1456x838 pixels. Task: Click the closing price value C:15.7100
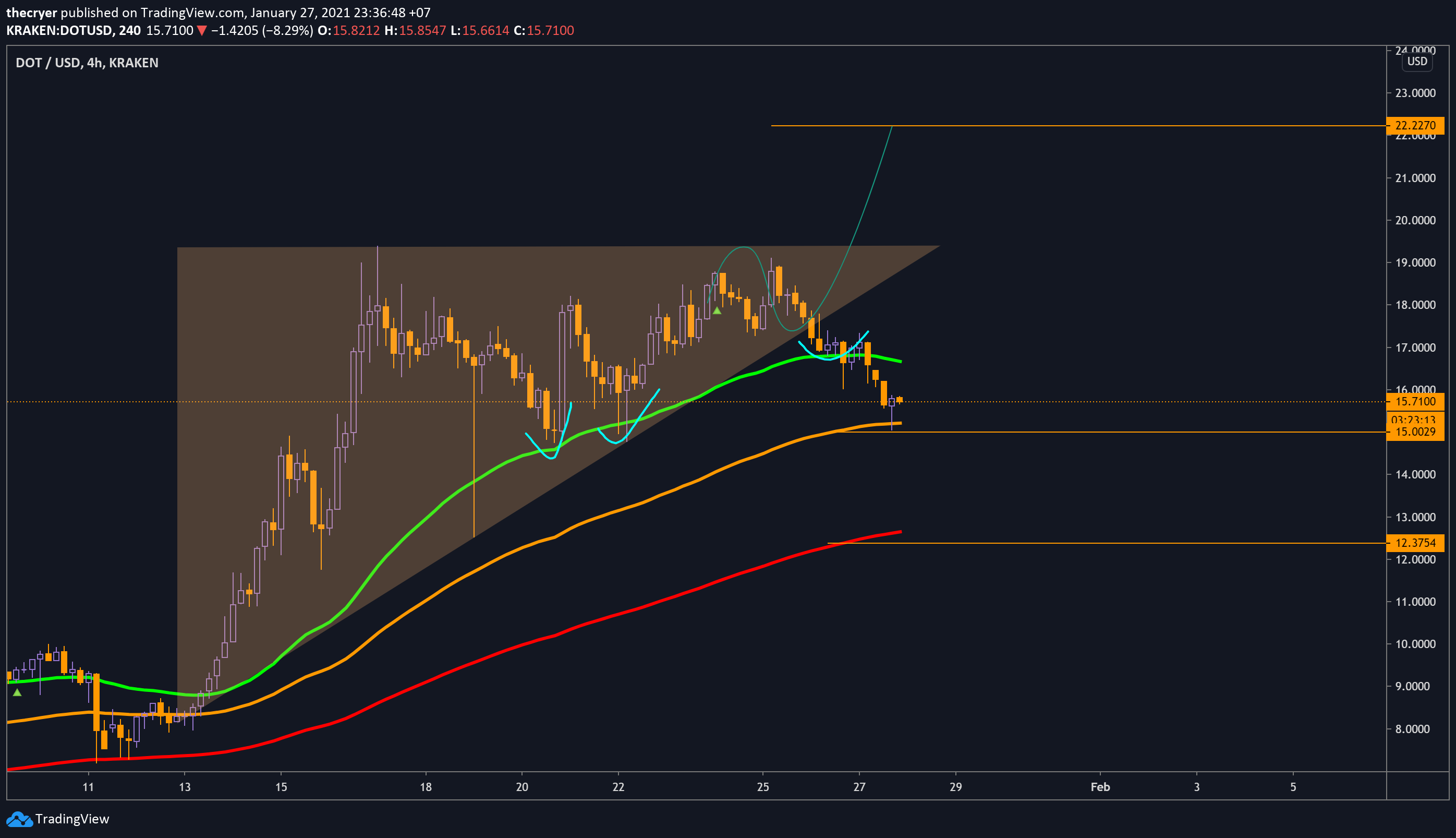point(544,30)
